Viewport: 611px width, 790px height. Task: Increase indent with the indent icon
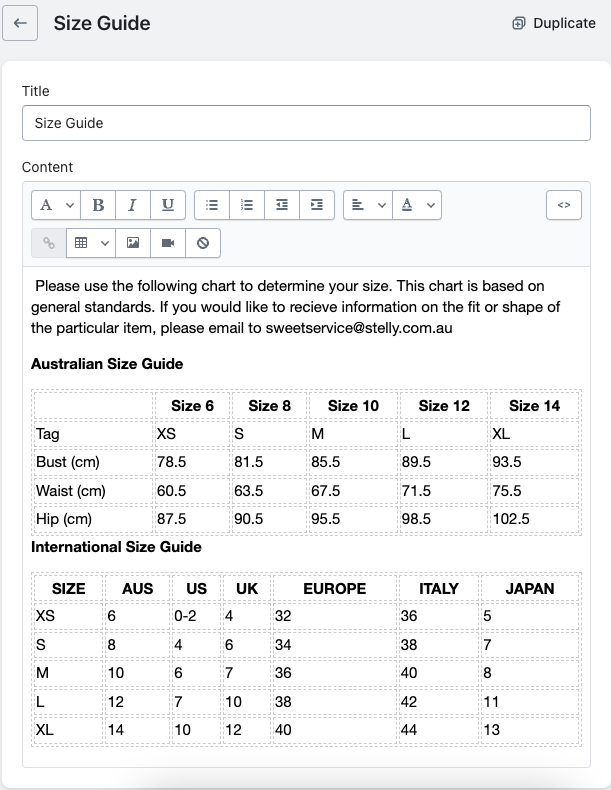pos(316,205)
